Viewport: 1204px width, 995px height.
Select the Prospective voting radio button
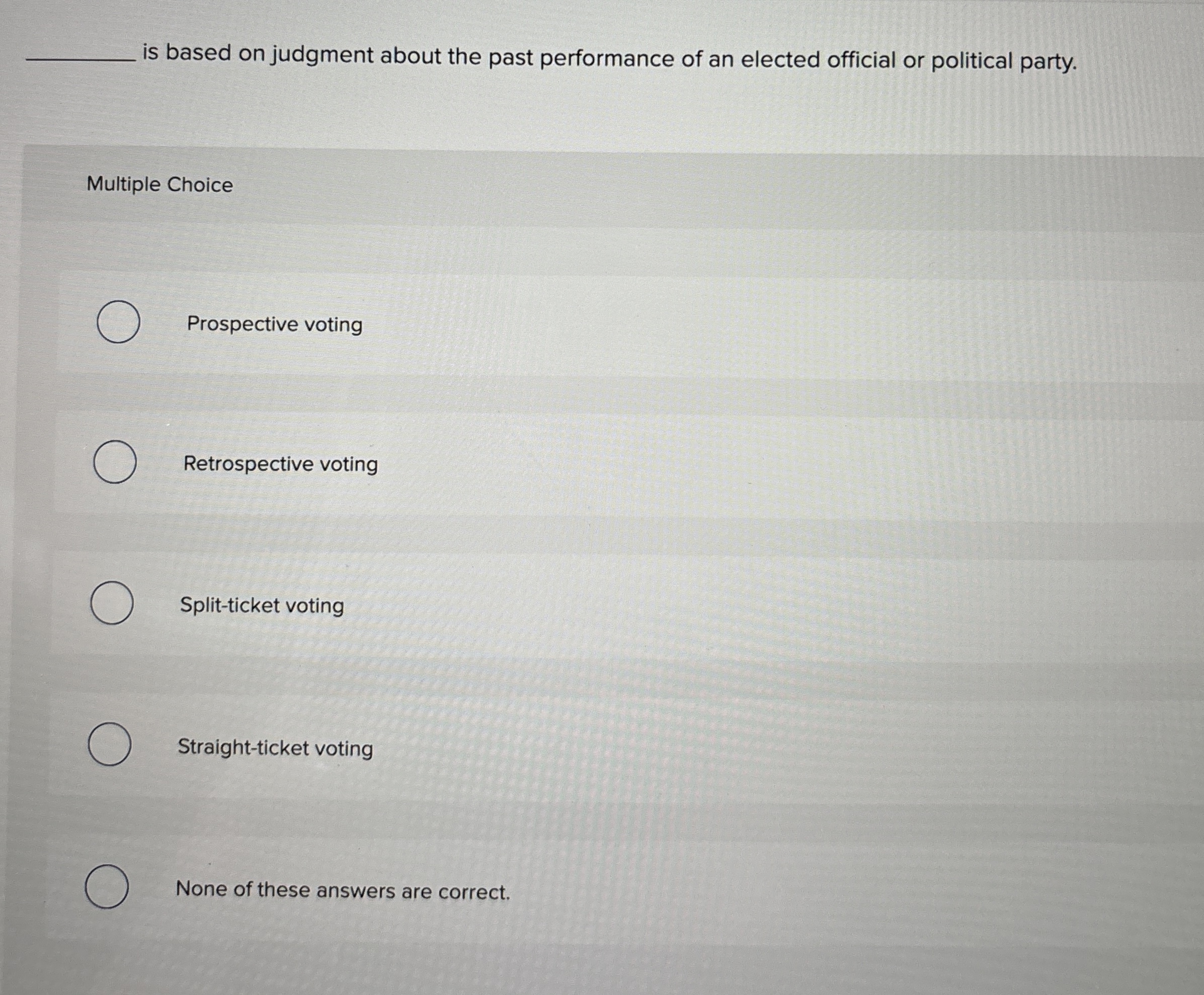118,321
